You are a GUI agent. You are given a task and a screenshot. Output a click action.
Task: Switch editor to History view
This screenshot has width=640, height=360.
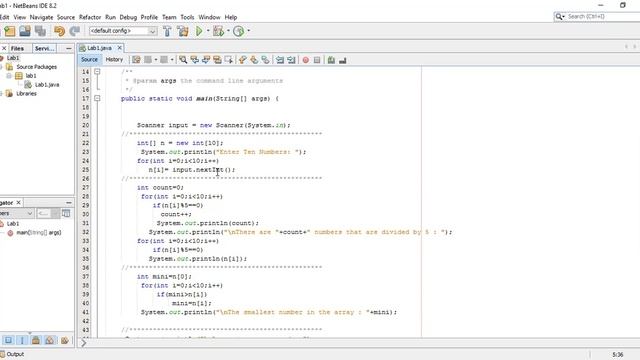click(x=114, y=60)
